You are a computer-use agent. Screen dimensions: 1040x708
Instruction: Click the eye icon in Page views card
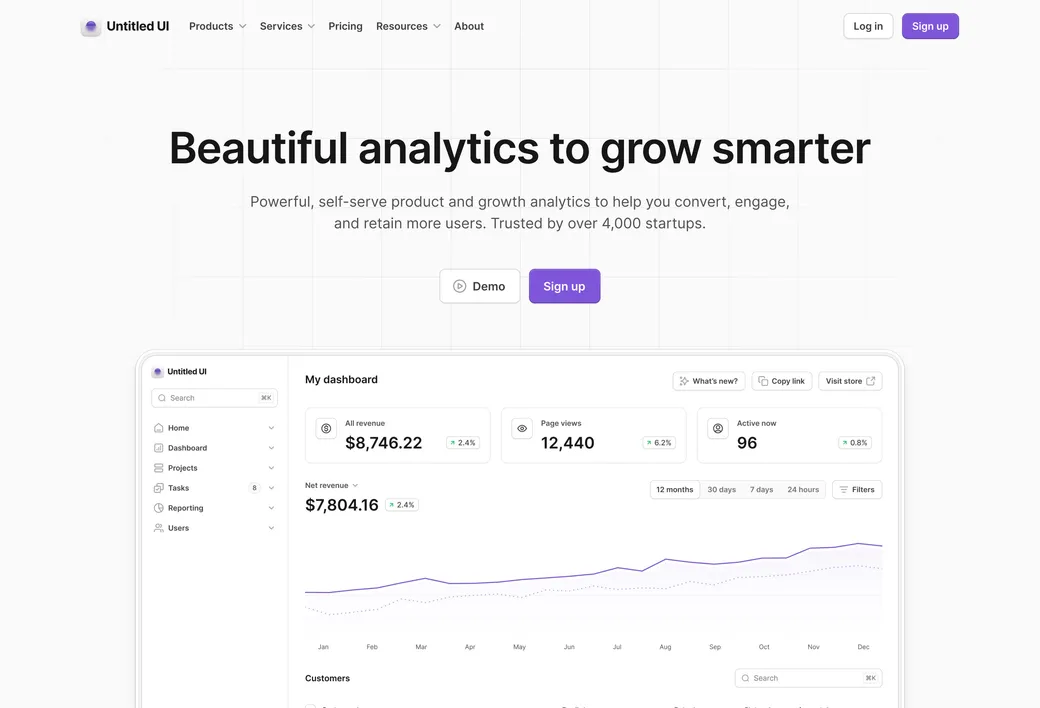(x=522, y=429)
